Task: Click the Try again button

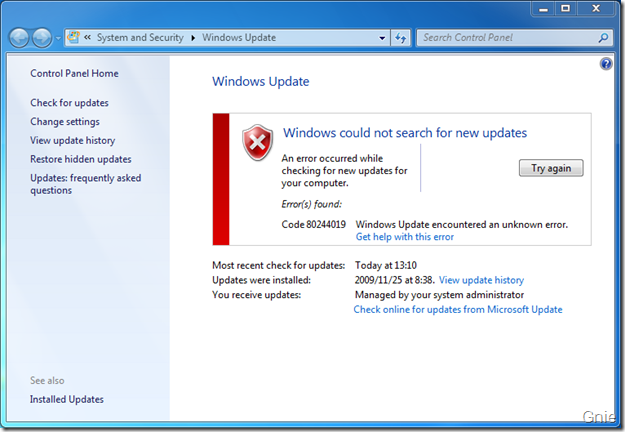Action: [x=551, y=168]
